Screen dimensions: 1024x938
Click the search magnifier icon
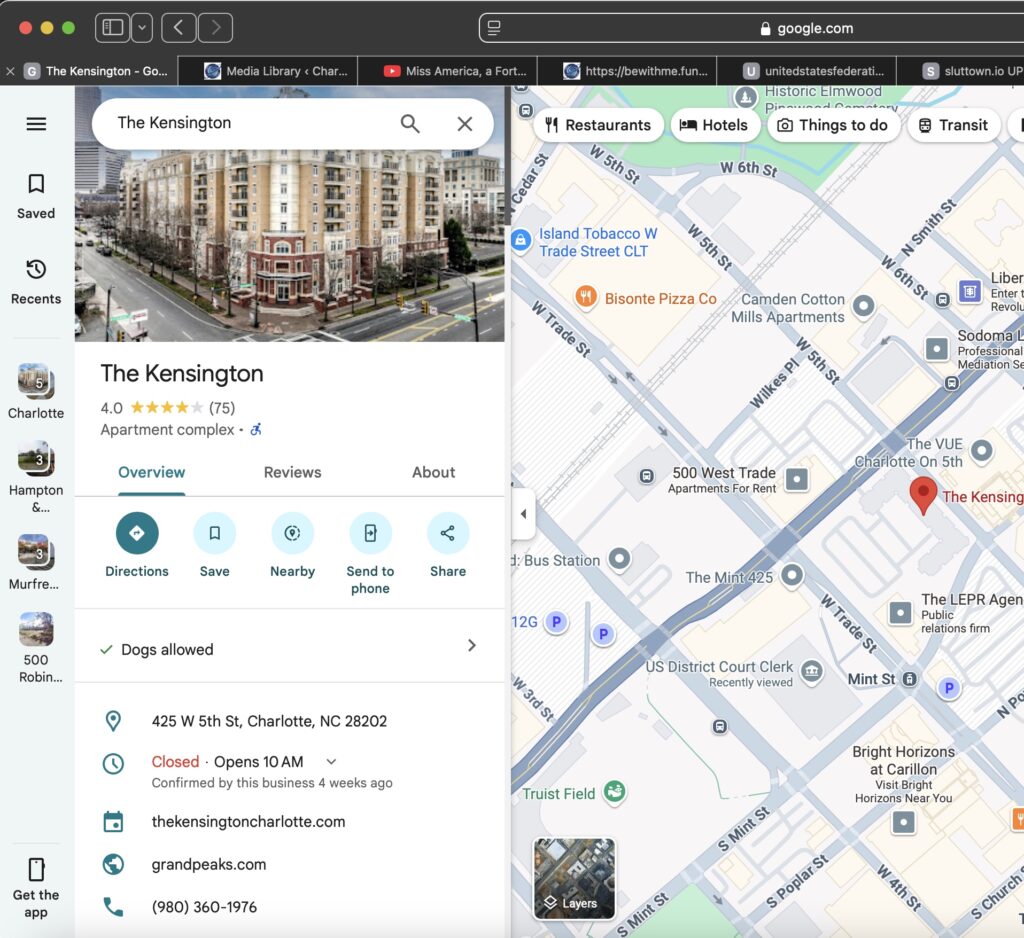pyautogui.click(x=409, y=123)
